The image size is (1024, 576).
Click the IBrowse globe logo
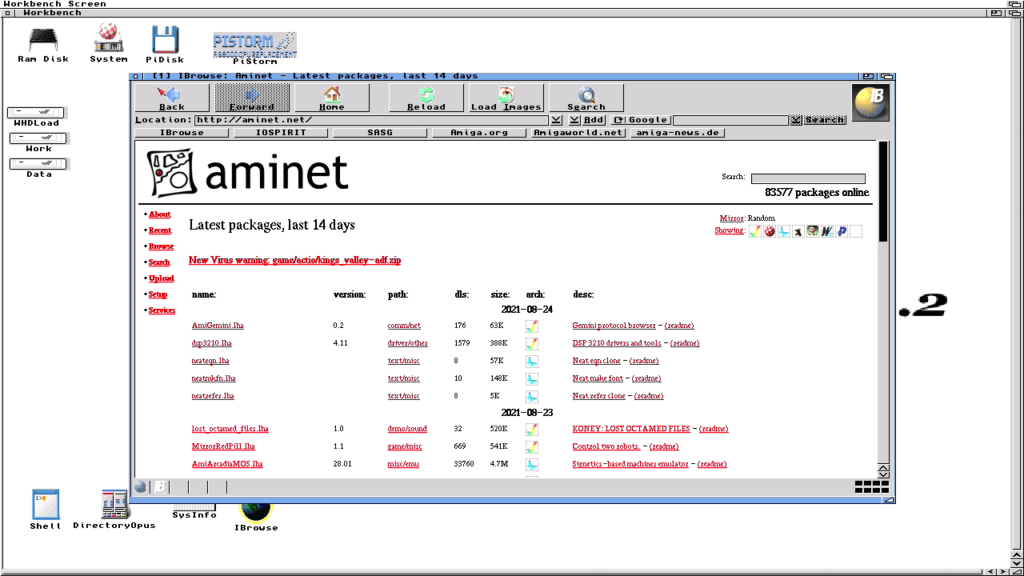pos(871,103)
